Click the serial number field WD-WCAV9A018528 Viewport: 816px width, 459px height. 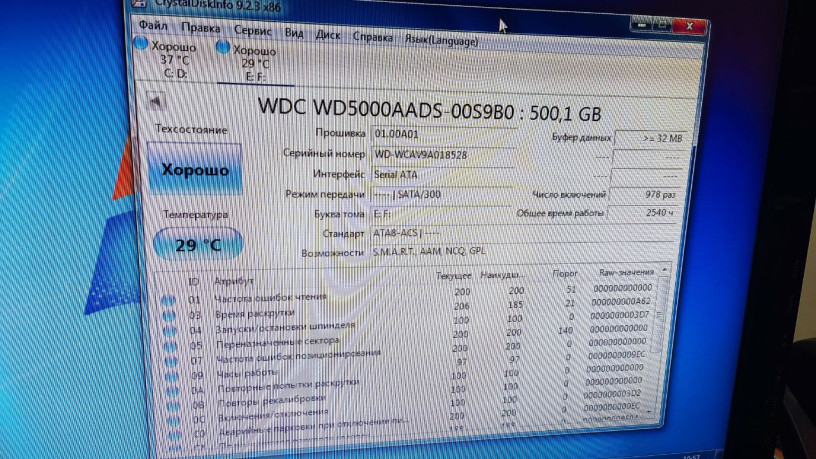tap(443, 155)
